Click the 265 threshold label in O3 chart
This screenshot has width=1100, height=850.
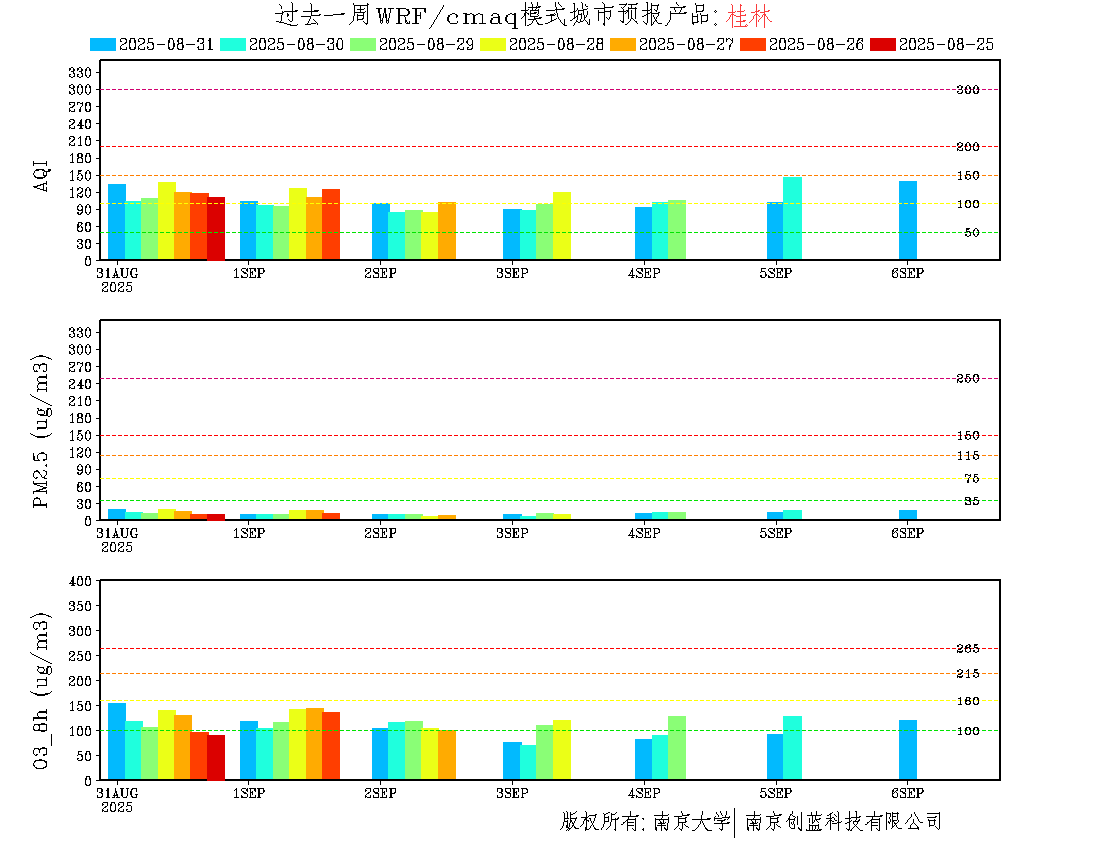coord(968,649)
